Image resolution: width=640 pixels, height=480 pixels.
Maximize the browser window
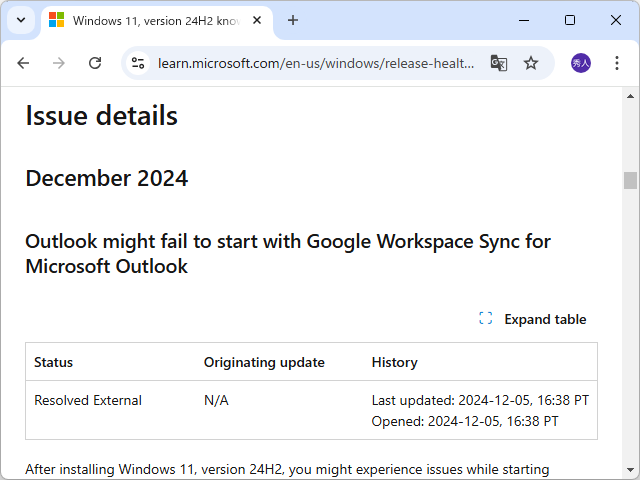[570, 20]
